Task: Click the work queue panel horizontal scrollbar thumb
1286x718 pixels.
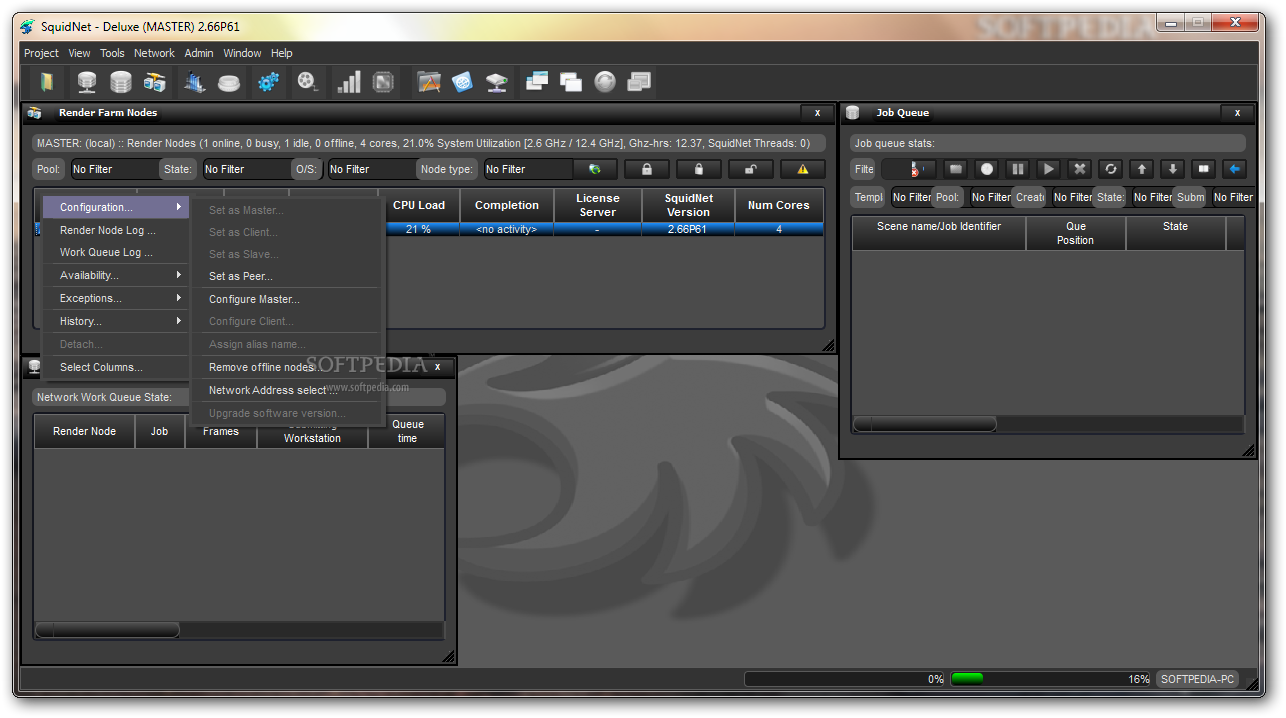Action: 108,630
